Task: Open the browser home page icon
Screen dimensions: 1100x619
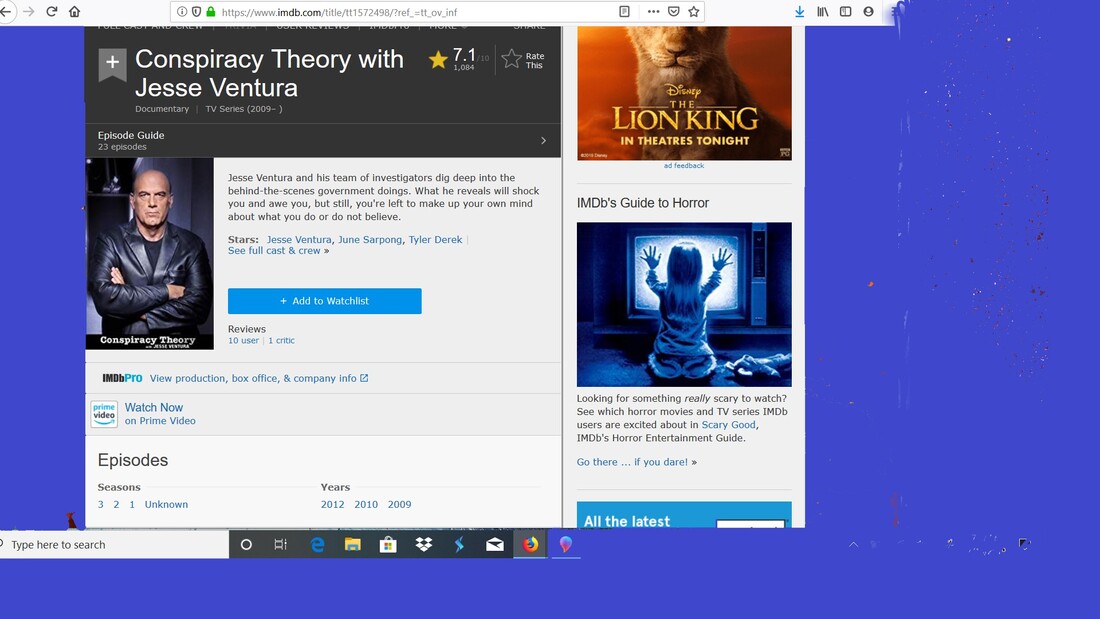Action: point(74,12)
